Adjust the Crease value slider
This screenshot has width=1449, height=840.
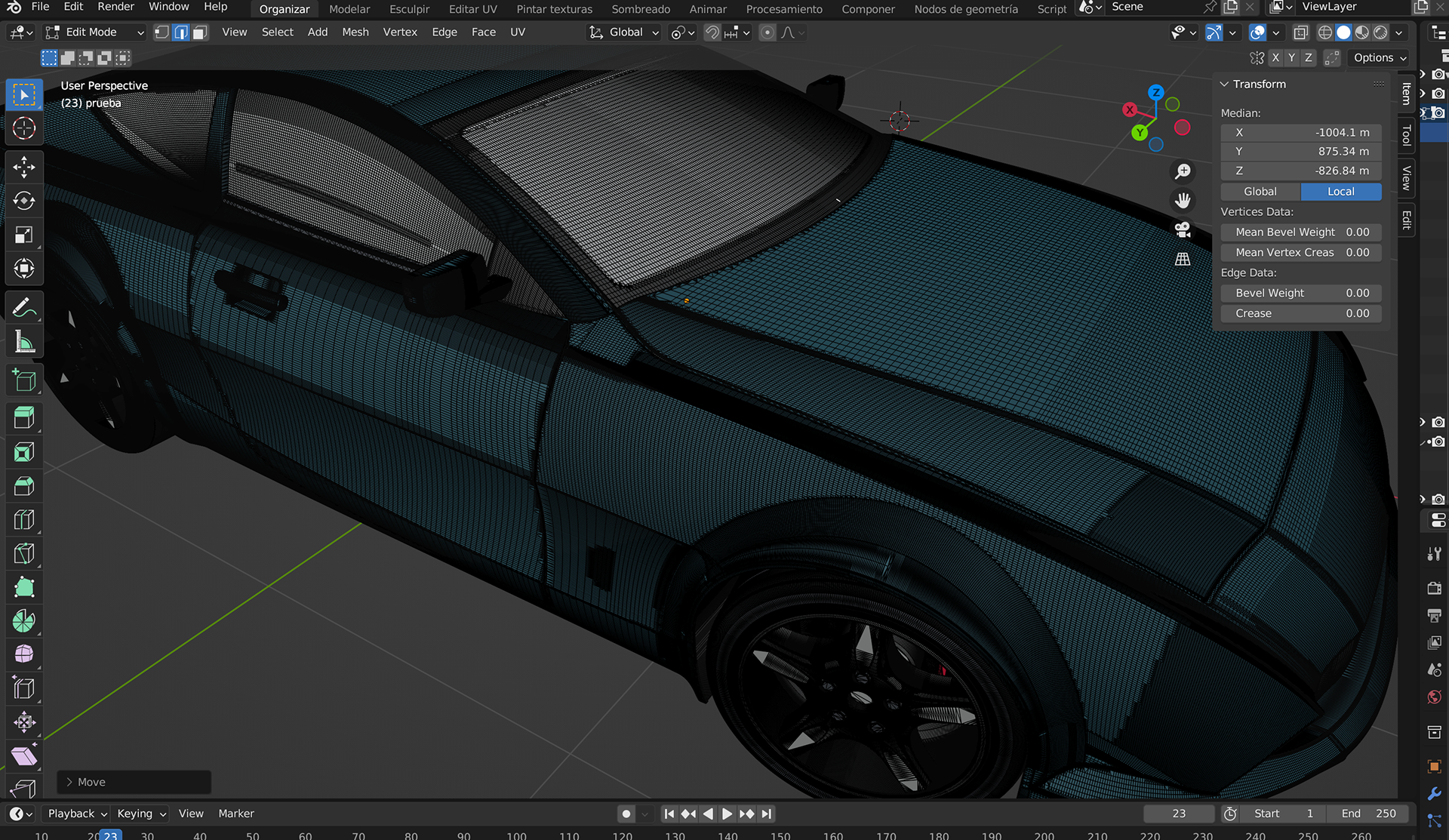coord(1301,313)
